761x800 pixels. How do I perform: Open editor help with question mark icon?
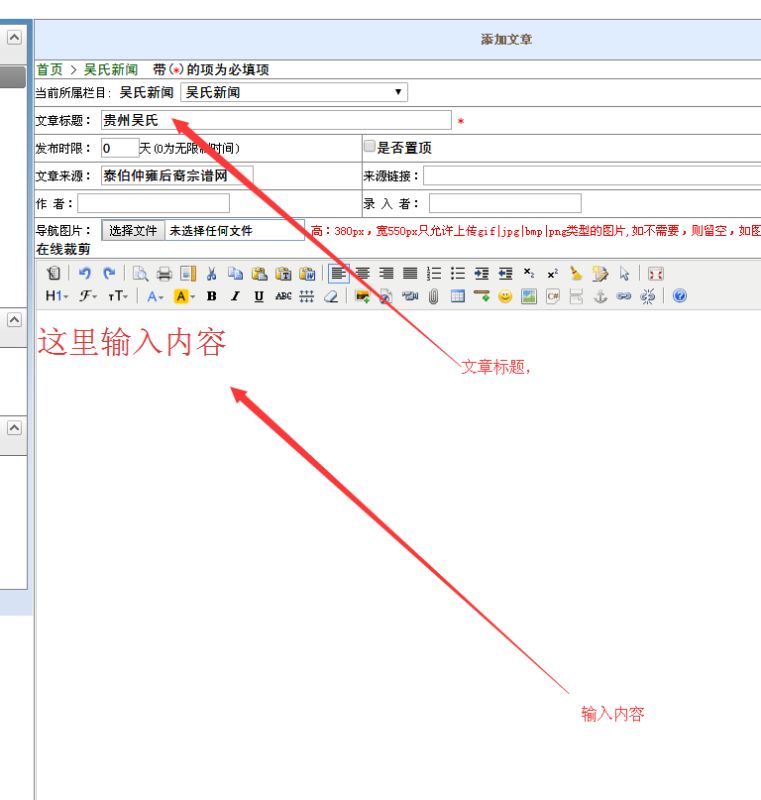(680, 296)
